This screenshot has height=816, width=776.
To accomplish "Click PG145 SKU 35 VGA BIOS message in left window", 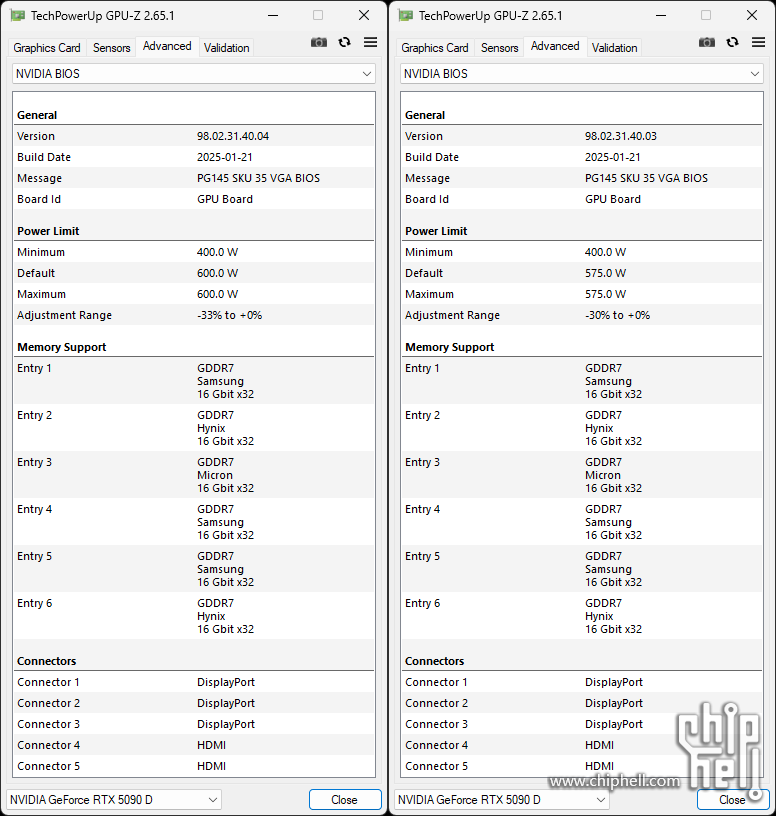I will (x=258, y=178).
